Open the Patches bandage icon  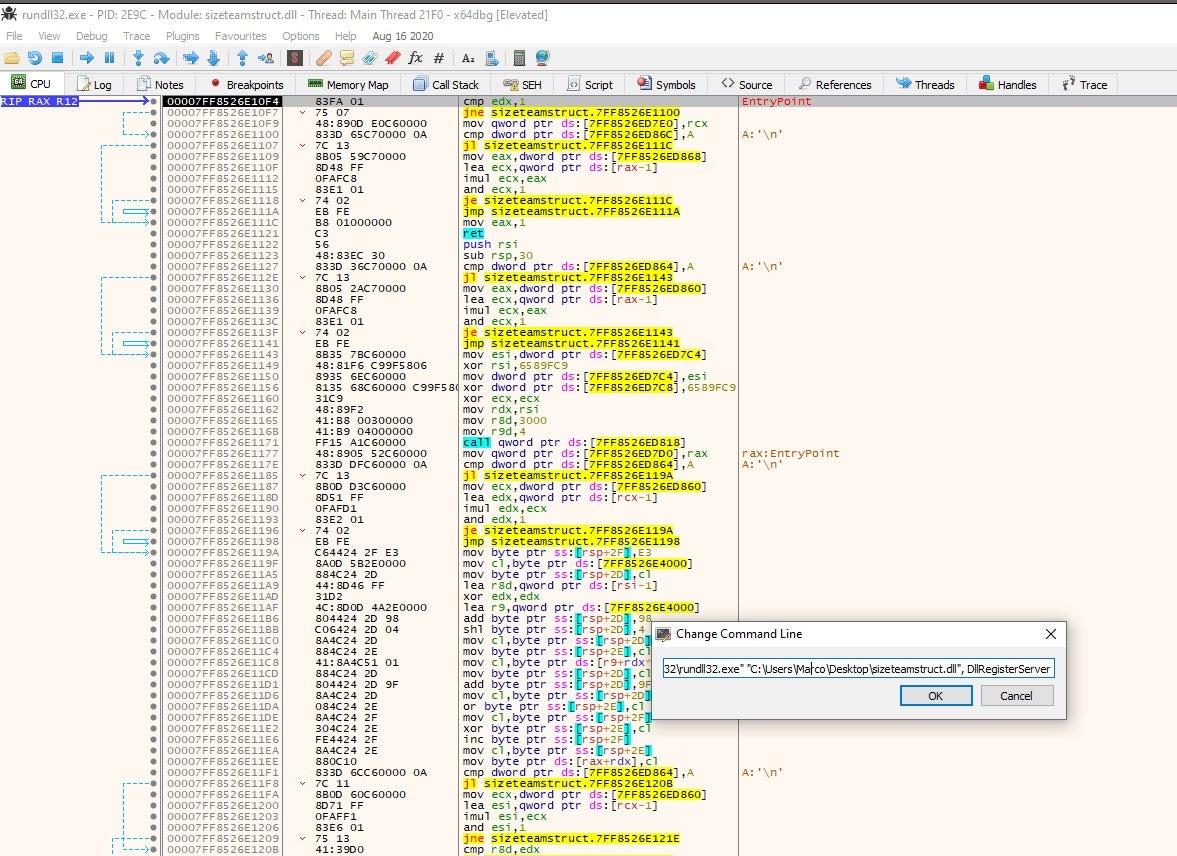(325, 58)
